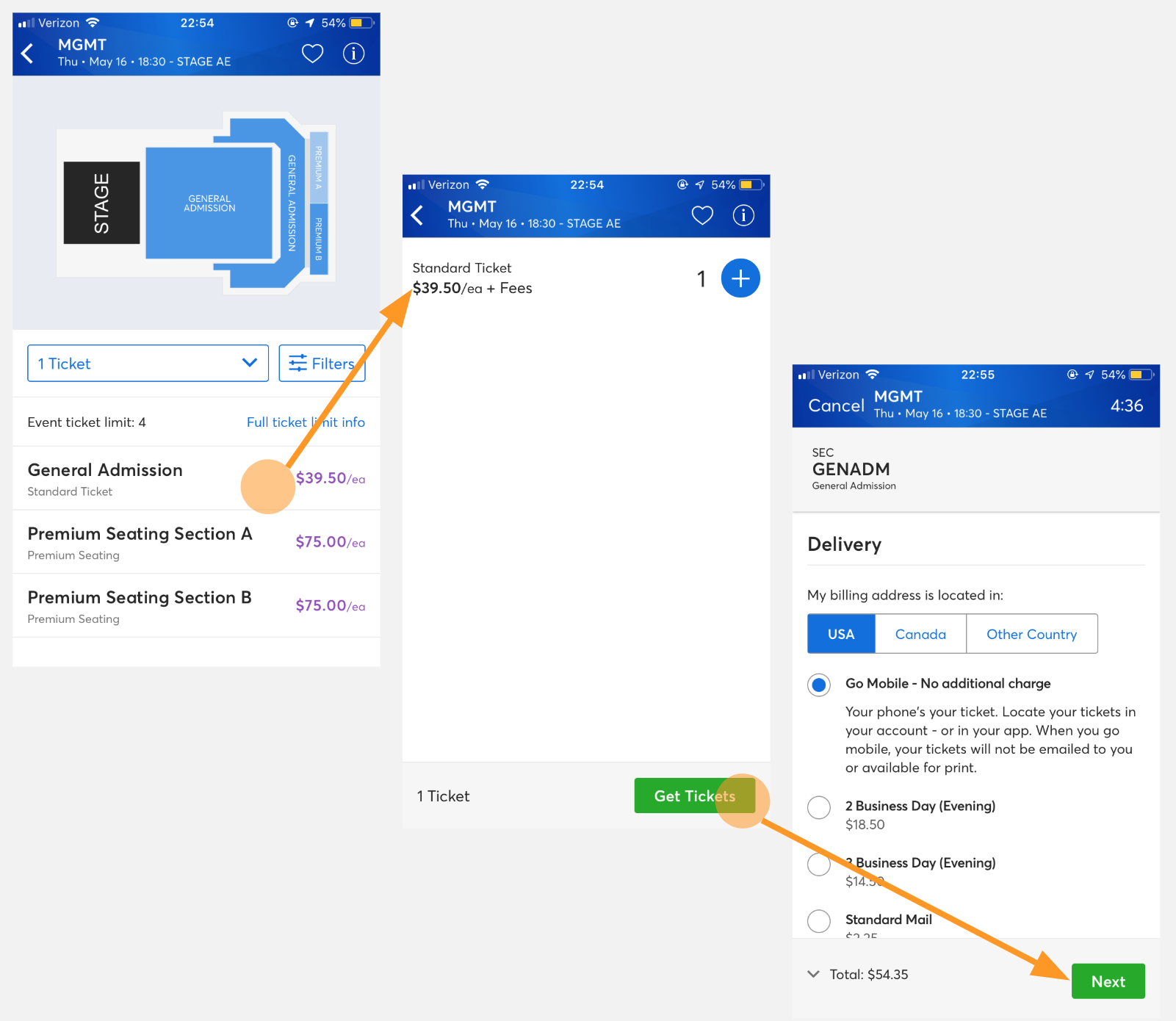Add one ticket with plus button
Viewport: 1176px width, 1021px height.
click(740, 278)
